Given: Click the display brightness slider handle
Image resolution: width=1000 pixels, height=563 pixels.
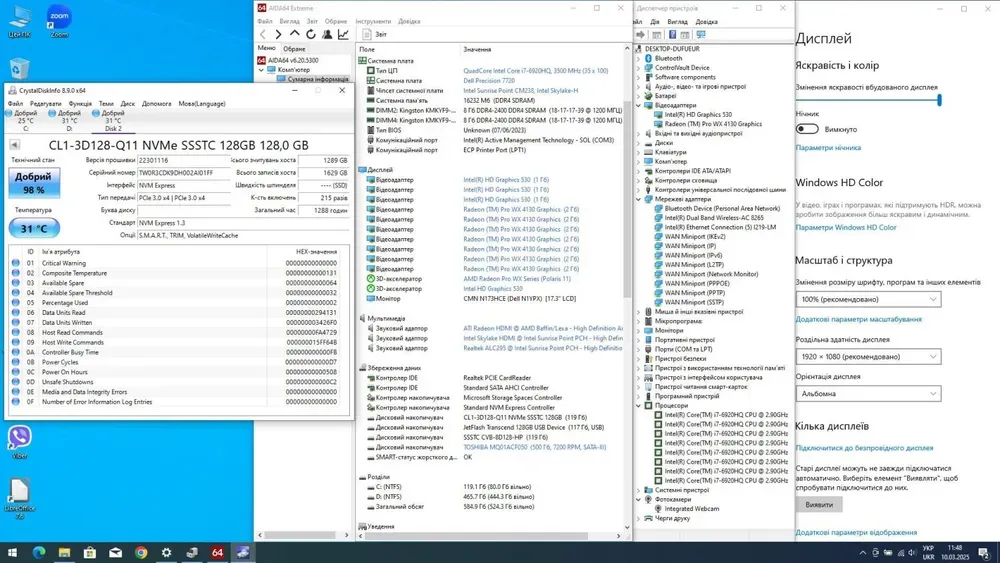Looking at the screenshot, I should click(940, 100).
